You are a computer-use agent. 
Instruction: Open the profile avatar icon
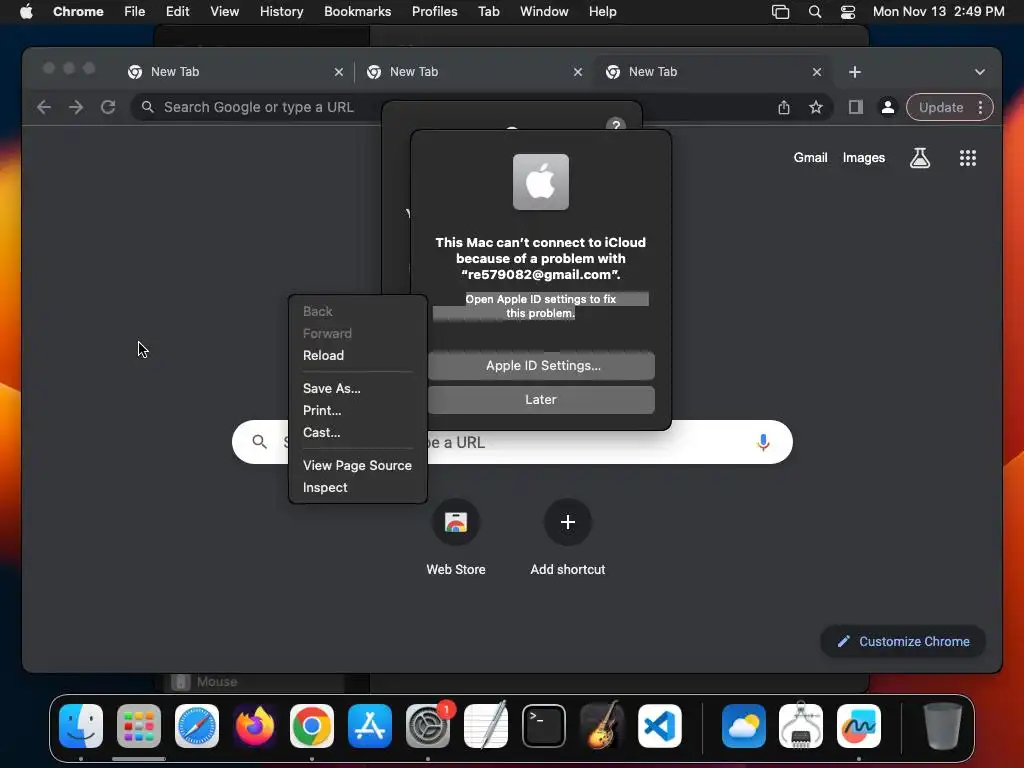(888, 107)
